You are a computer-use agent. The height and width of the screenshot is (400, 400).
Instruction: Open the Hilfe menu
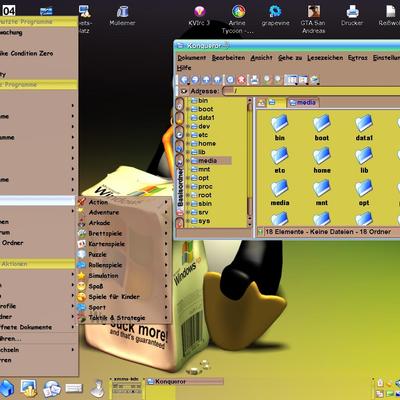[184, 68]
